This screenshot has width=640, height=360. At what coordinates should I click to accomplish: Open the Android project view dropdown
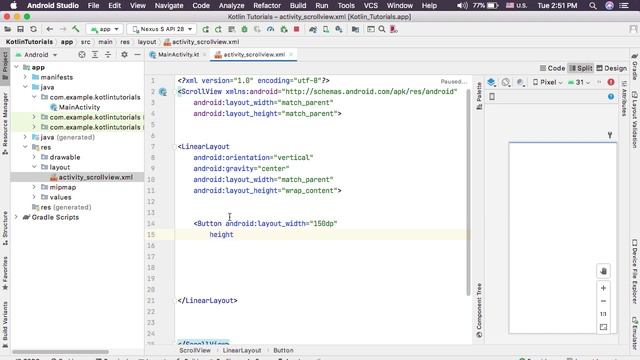36,55
